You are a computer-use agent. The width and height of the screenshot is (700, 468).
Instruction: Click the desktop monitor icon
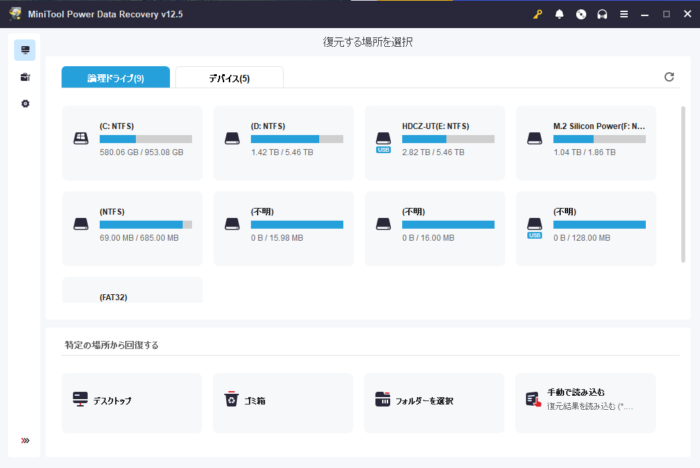(x=80, y=399)
